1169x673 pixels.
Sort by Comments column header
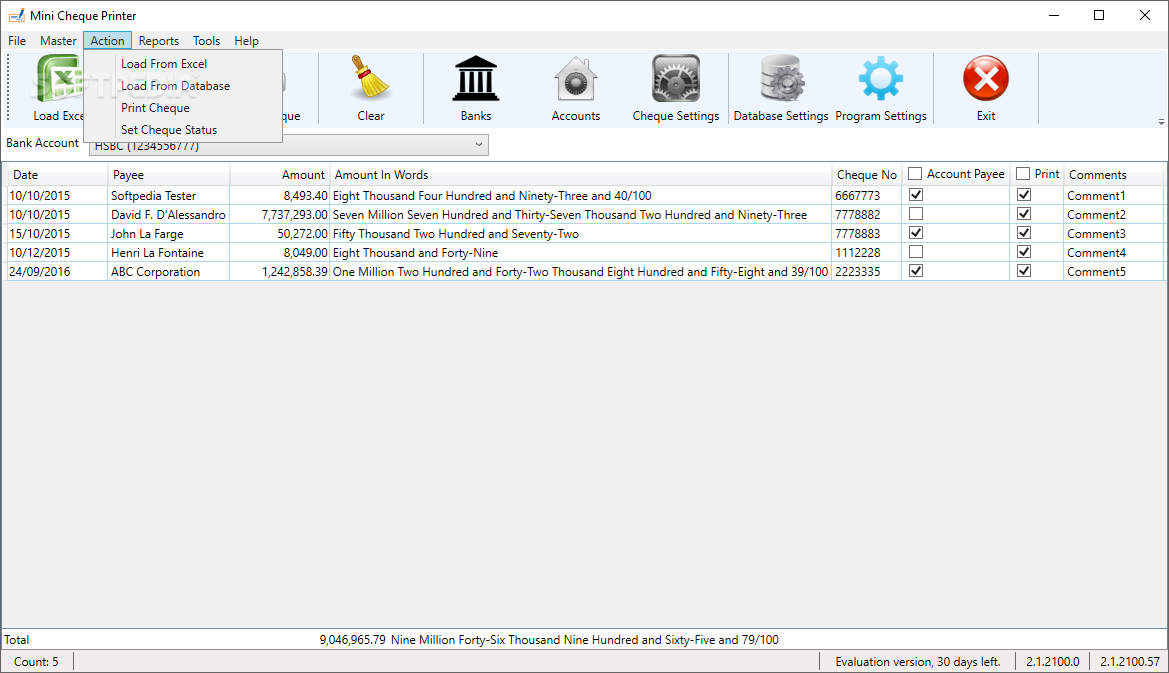pos(1113,174)
